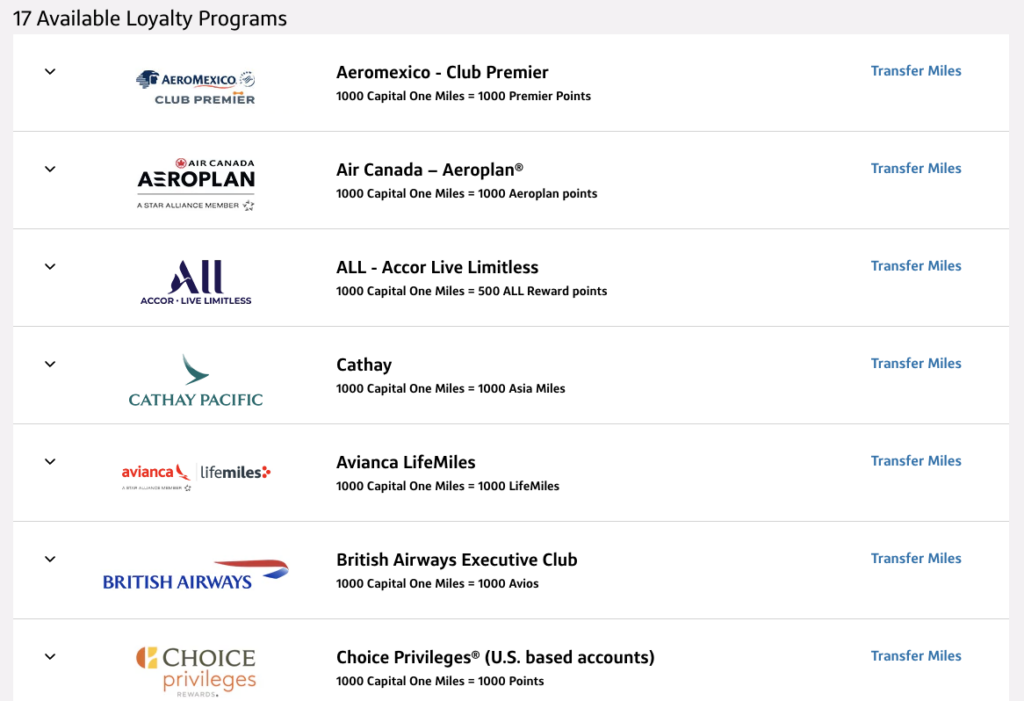Transfer miles to Cathay Asia Miles
1024x701 pixels.
[x=916, y=363]
